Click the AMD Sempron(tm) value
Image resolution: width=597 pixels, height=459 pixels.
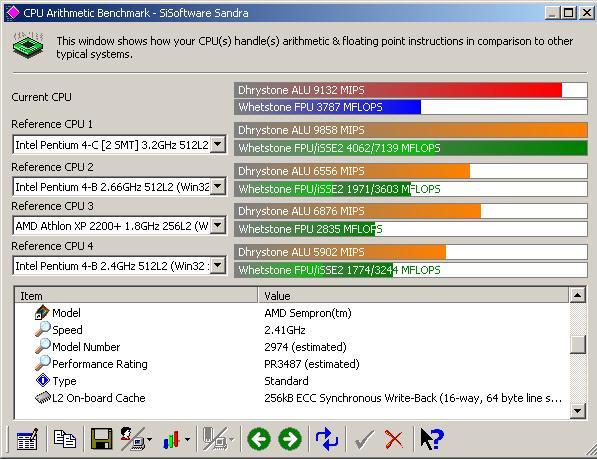[308, 313]
